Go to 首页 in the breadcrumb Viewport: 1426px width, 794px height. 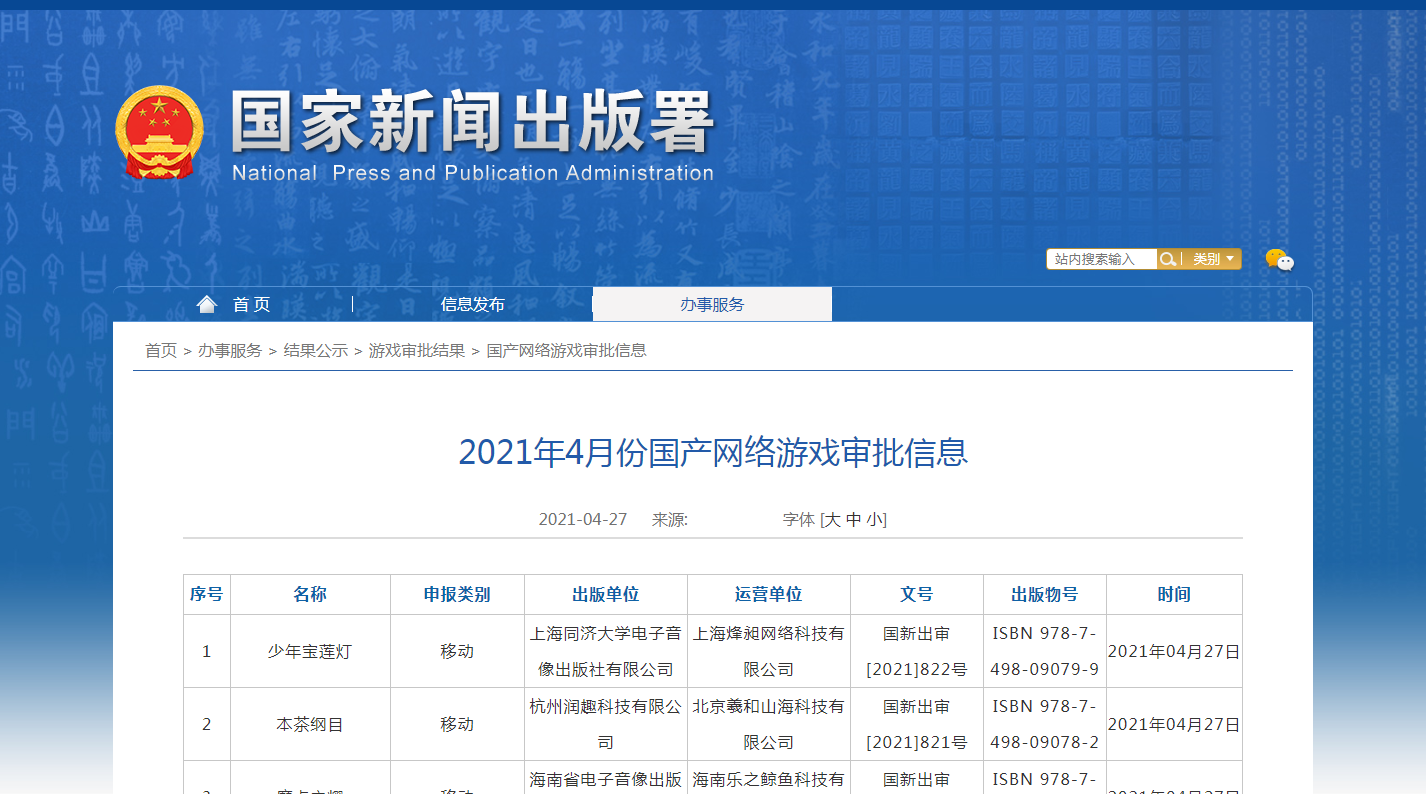pos(160,350)
